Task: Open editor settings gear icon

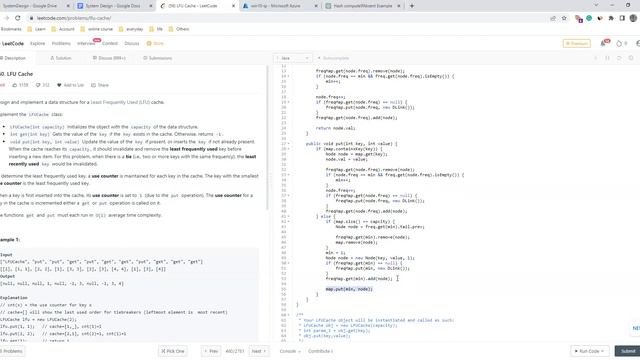Action: tap(631, 58)
